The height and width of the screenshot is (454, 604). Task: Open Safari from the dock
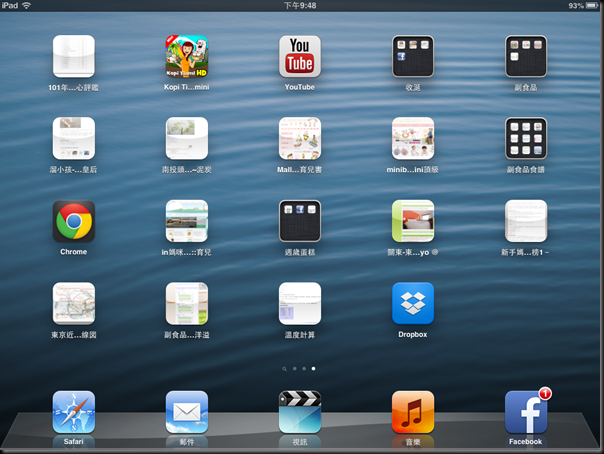tap(74, 412)
